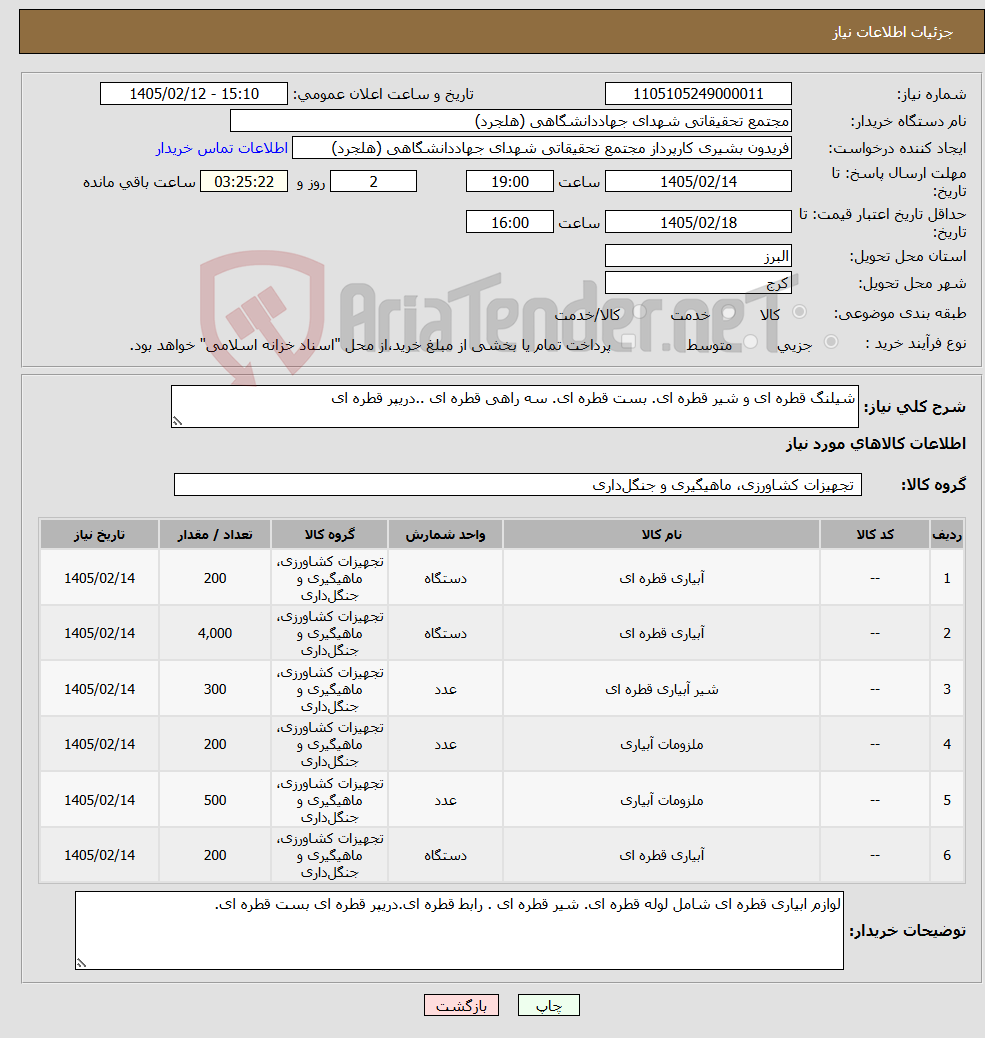This screenshot has height=1038, width=985.
Task: Select the کالا radio button
Action: point(800,312)
